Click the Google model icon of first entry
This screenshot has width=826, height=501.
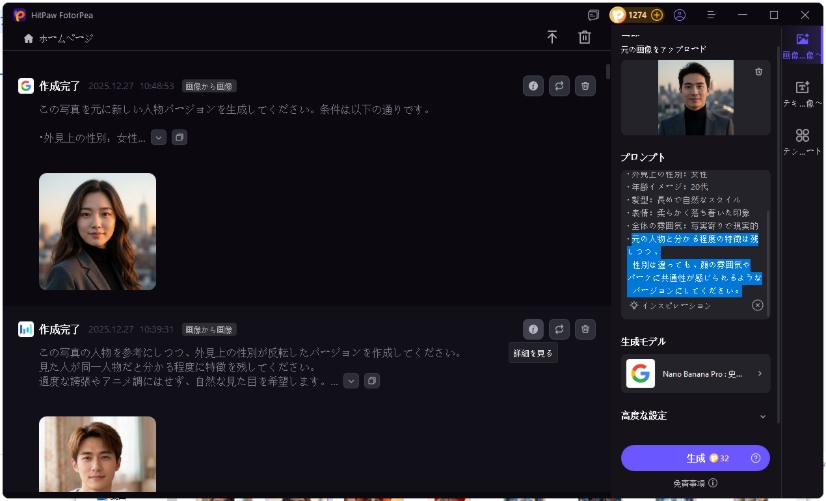tap(26, 86)
